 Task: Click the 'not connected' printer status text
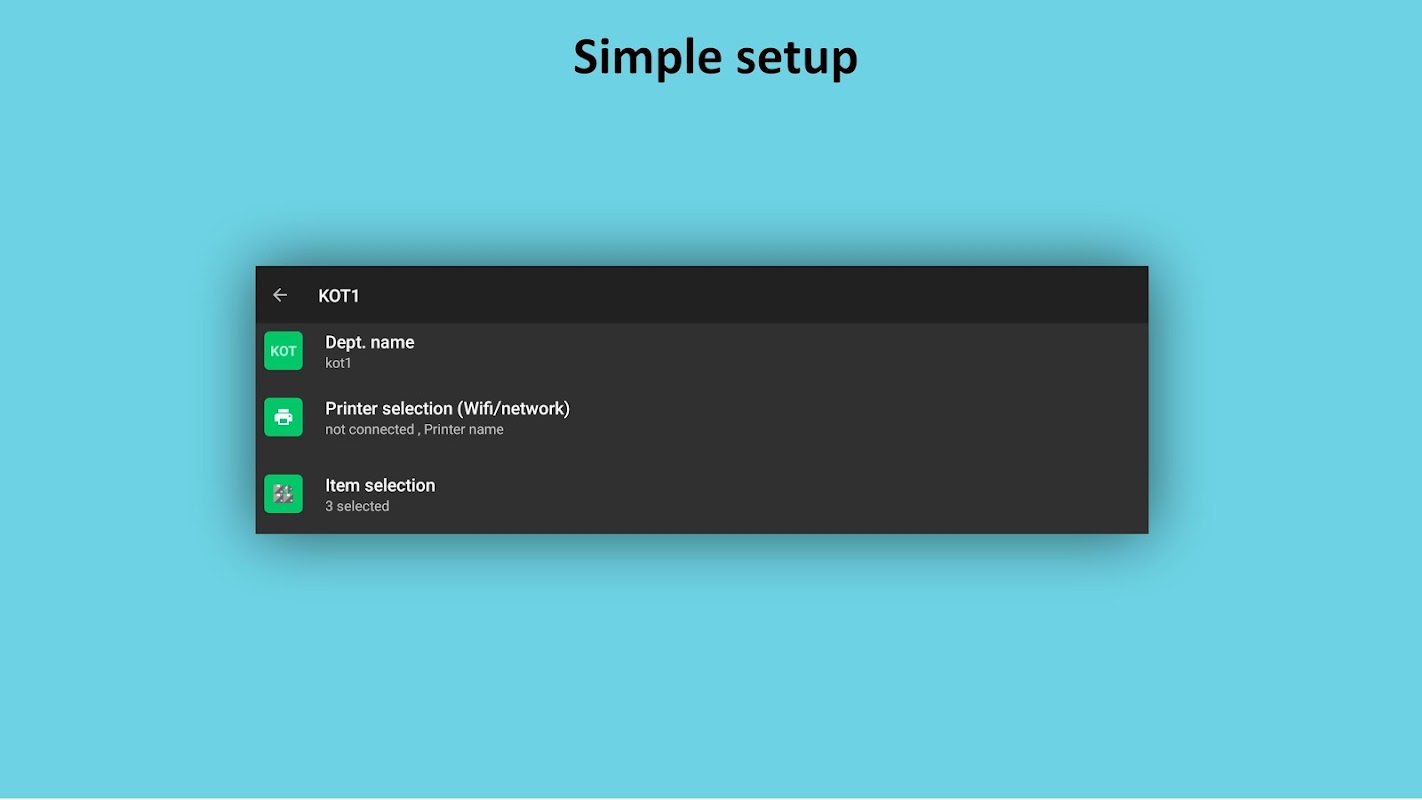point(369,429)
